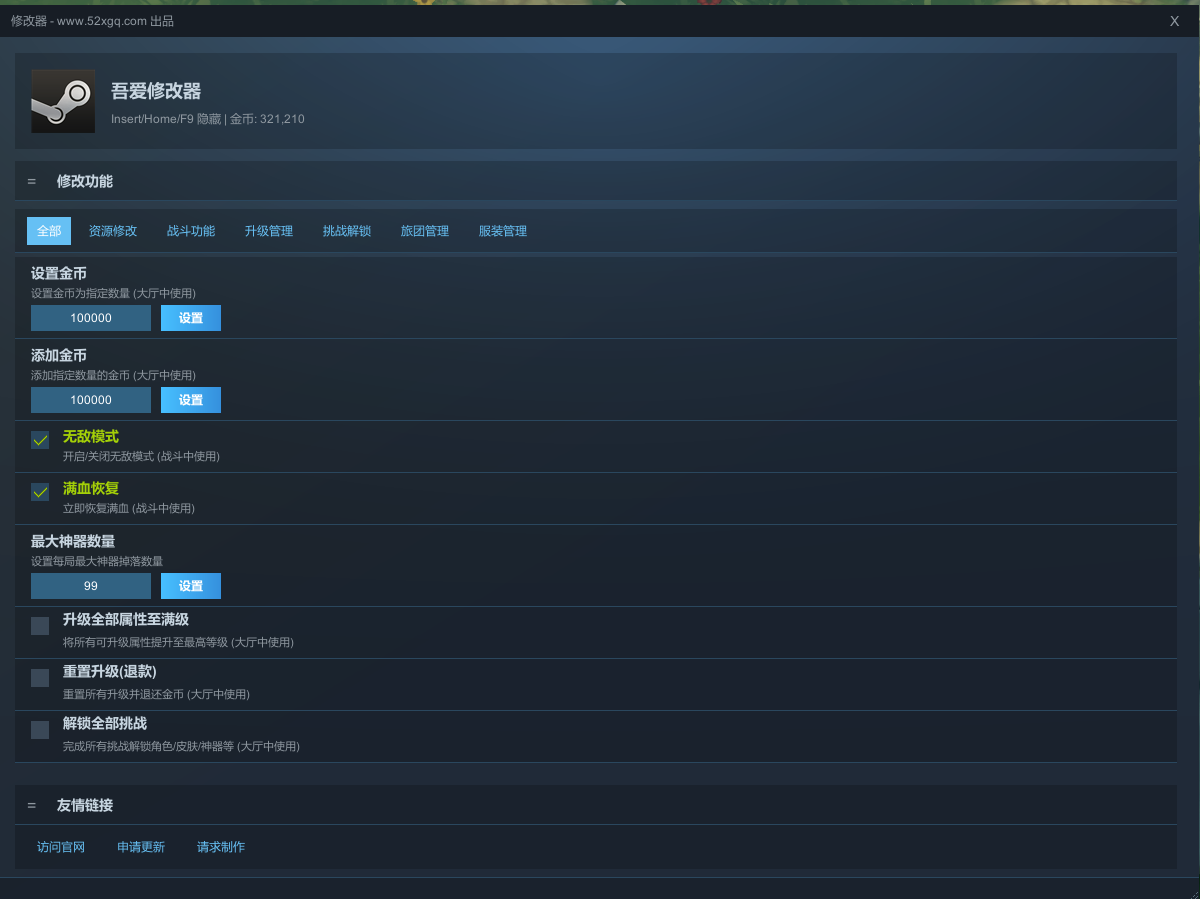Click the Steam logo icon
The width and height of the screenshot is (1200, 899).
pyautogui.click(x=63, y=101)
